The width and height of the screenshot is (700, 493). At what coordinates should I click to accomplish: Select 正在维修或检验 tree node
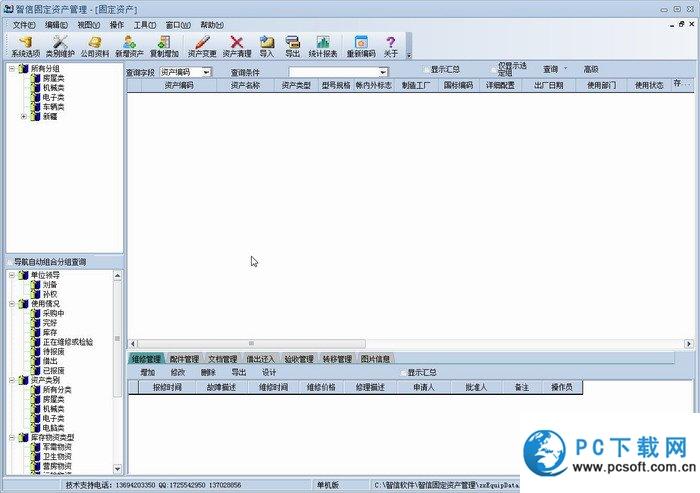[68, 342]
